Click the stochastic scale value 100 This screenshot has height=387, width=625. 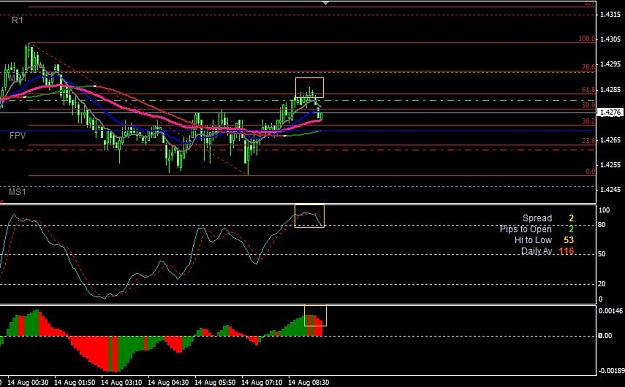coord(604,210)
